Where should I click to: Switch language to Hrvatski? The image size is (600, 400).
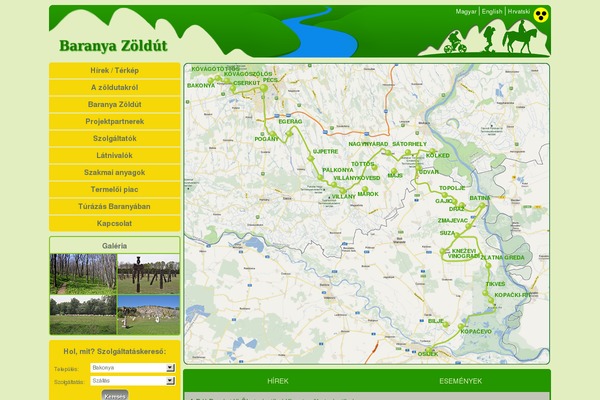point(518,11)
